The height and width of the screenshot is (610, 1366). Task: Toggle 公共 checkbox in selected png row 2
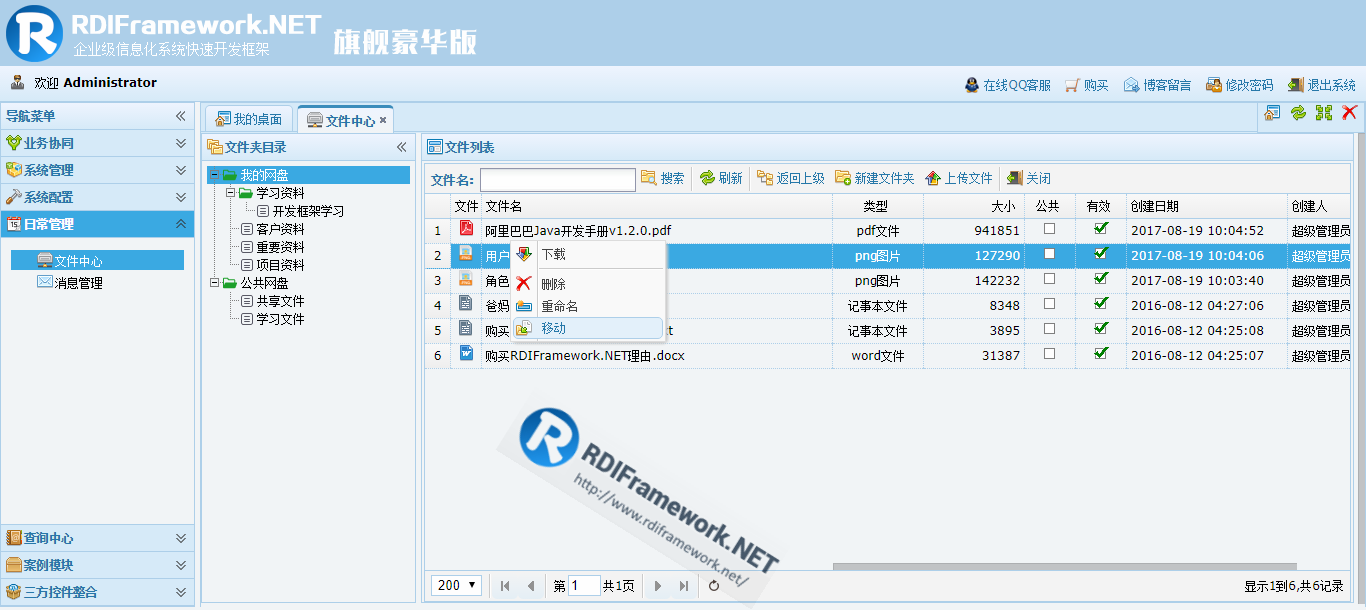point(1049,253)
